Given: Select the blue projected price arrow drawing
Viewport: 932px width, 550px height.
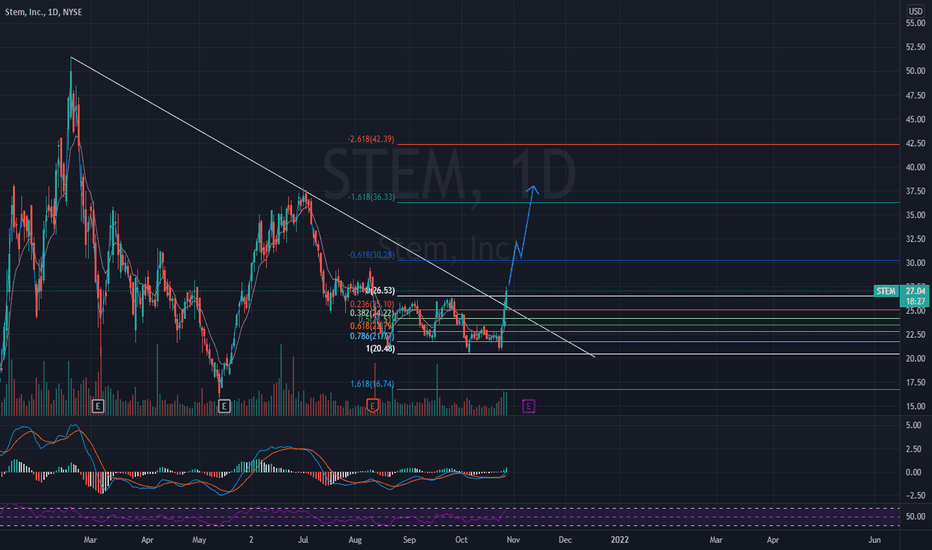Looking at the screenshot, I should point(523,235).
